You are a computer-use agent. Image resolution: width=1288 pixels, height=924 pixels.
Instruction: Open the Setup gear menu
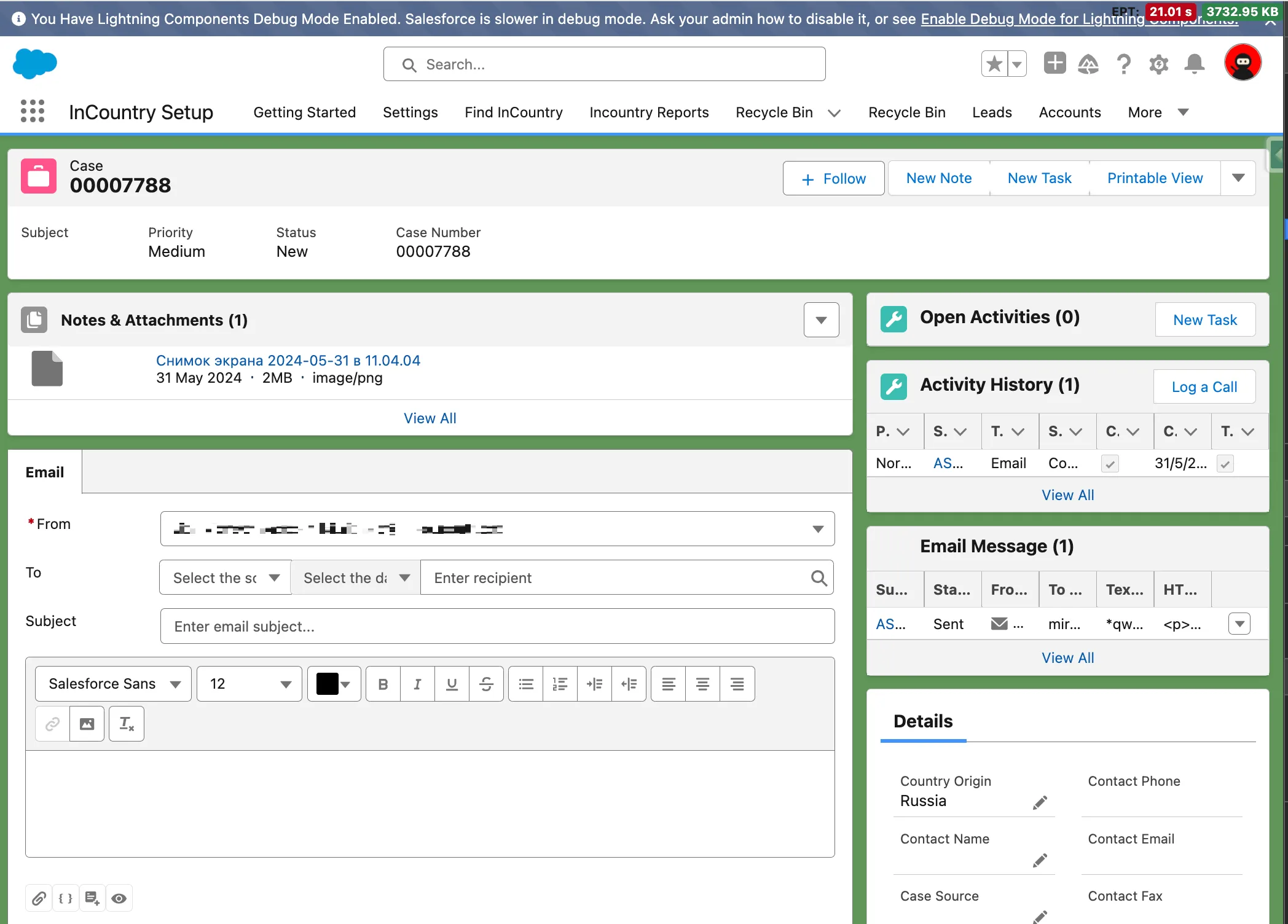pos(1158,64)
